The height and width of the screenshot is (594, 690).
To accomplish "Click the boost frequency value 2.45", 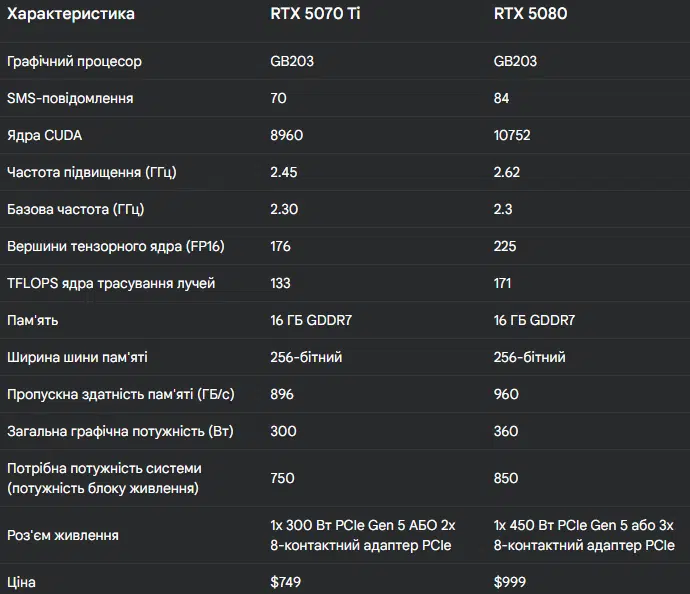I will coord(284,172).
